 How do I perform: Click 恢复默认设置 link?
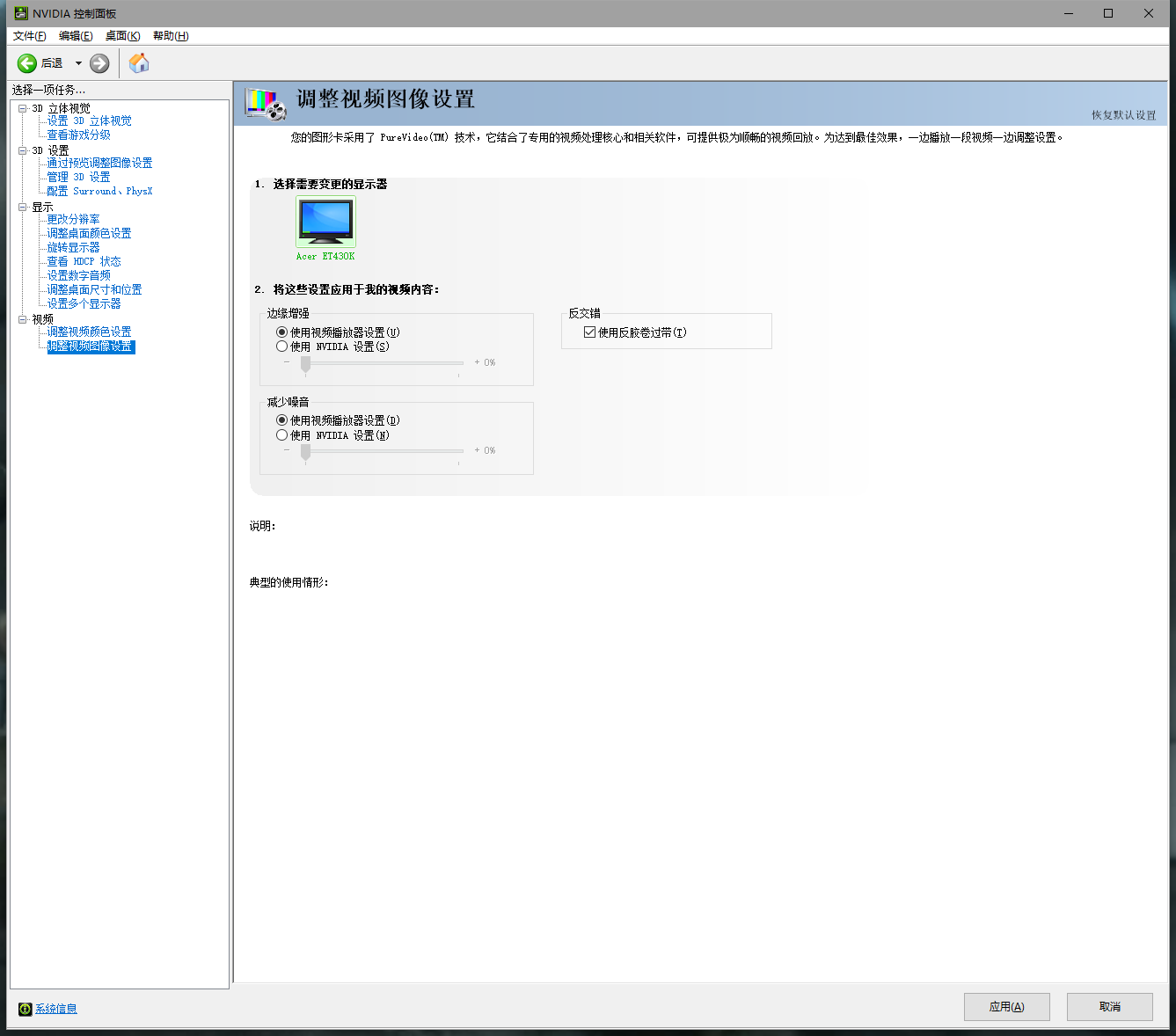(1124, 115)
